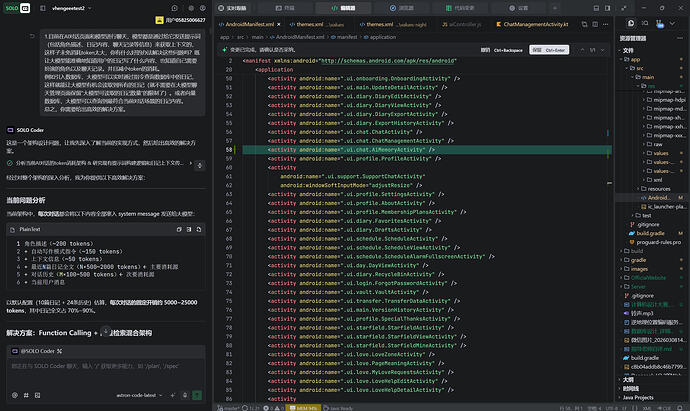Click the scroll-to-bottom arrow in the chat
The image size is (690, 411).
106,331
